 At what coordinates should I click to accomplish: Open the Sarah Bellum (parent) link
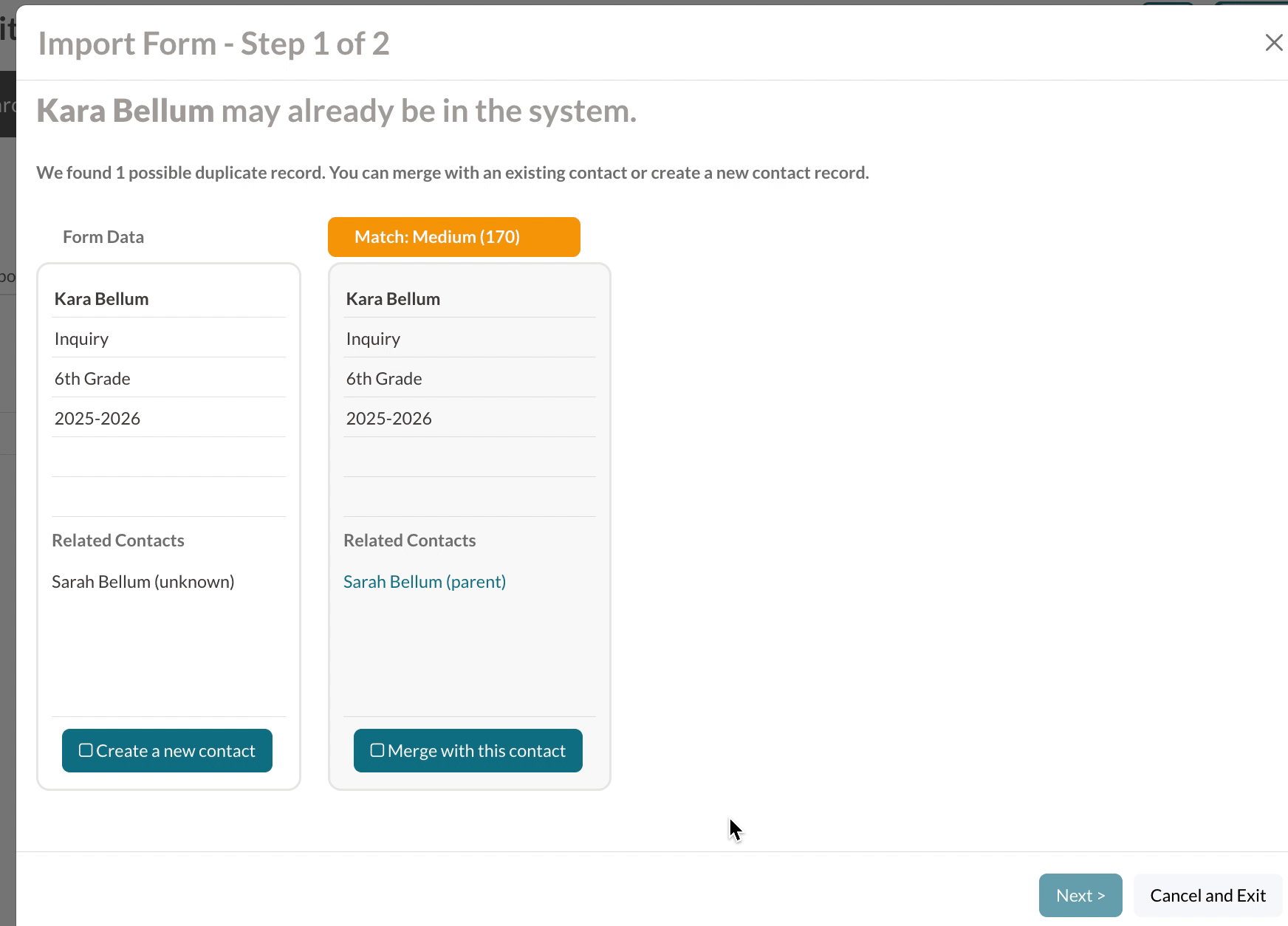pos(425,582)
